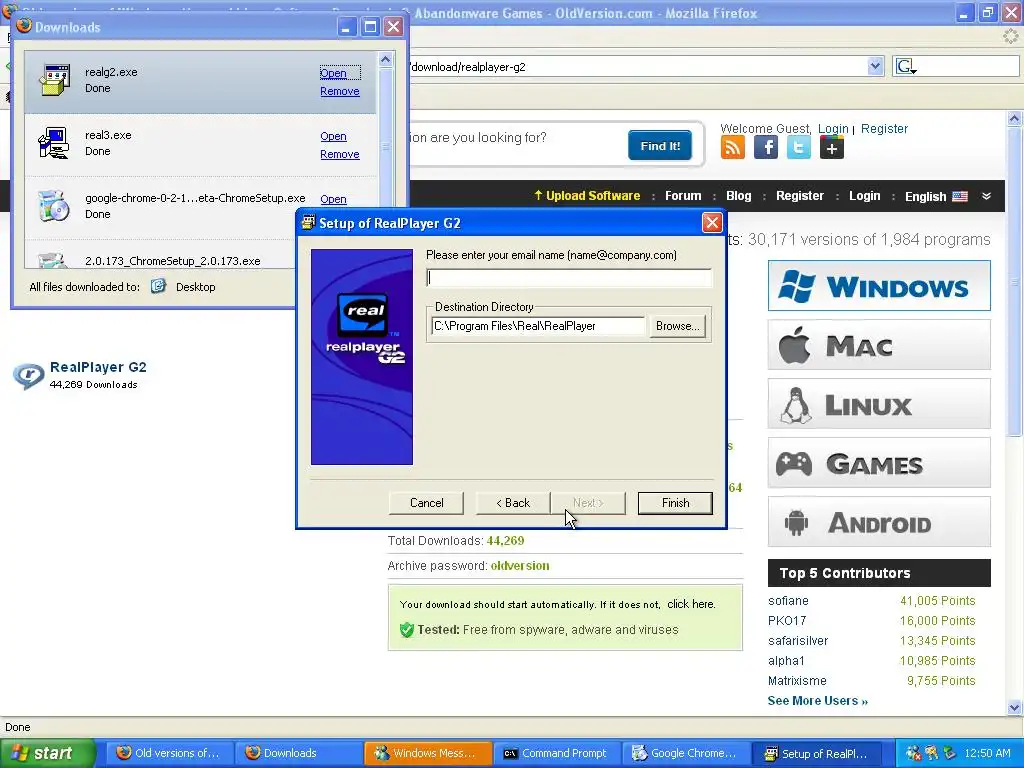This screenshot has width=1024, height=768.
Task: Open the URL bar history dropdown arrow
Action: pos(875,66)
